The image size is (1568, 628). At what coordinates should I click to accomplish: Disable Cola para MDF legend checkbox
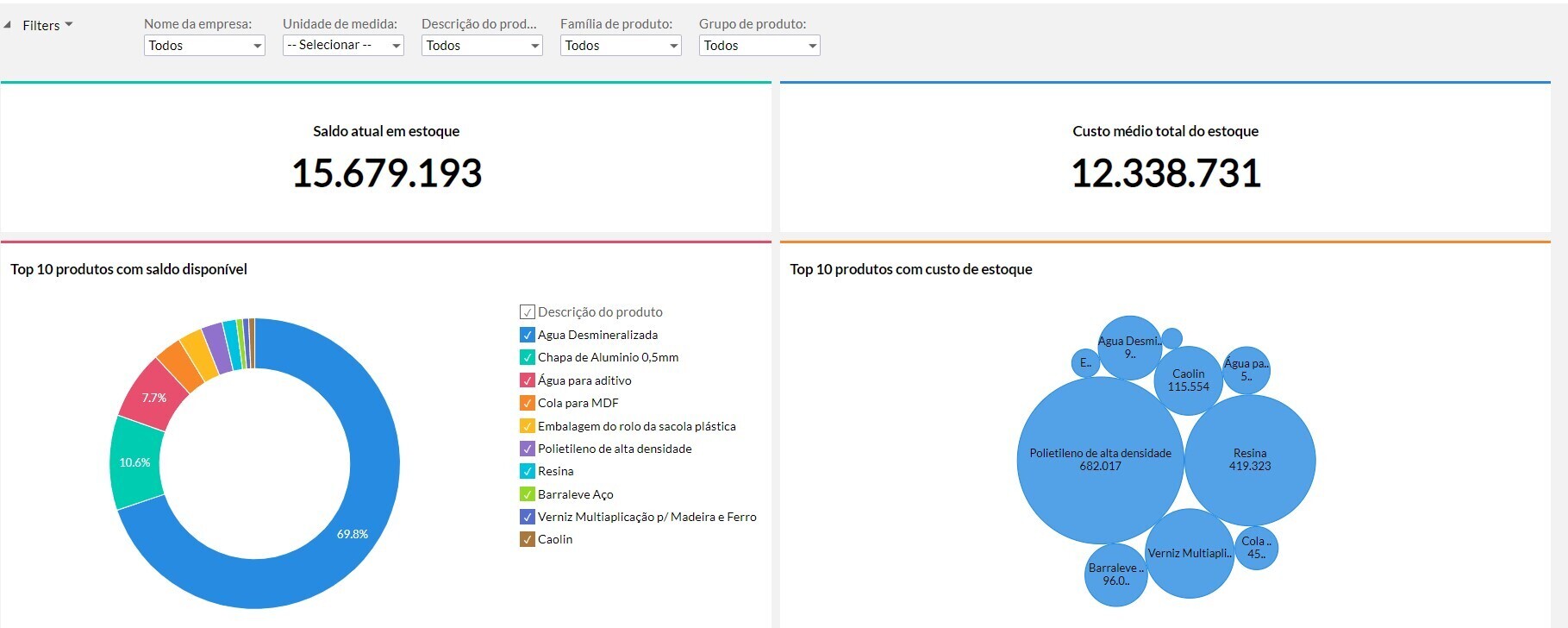pos(528,403)
